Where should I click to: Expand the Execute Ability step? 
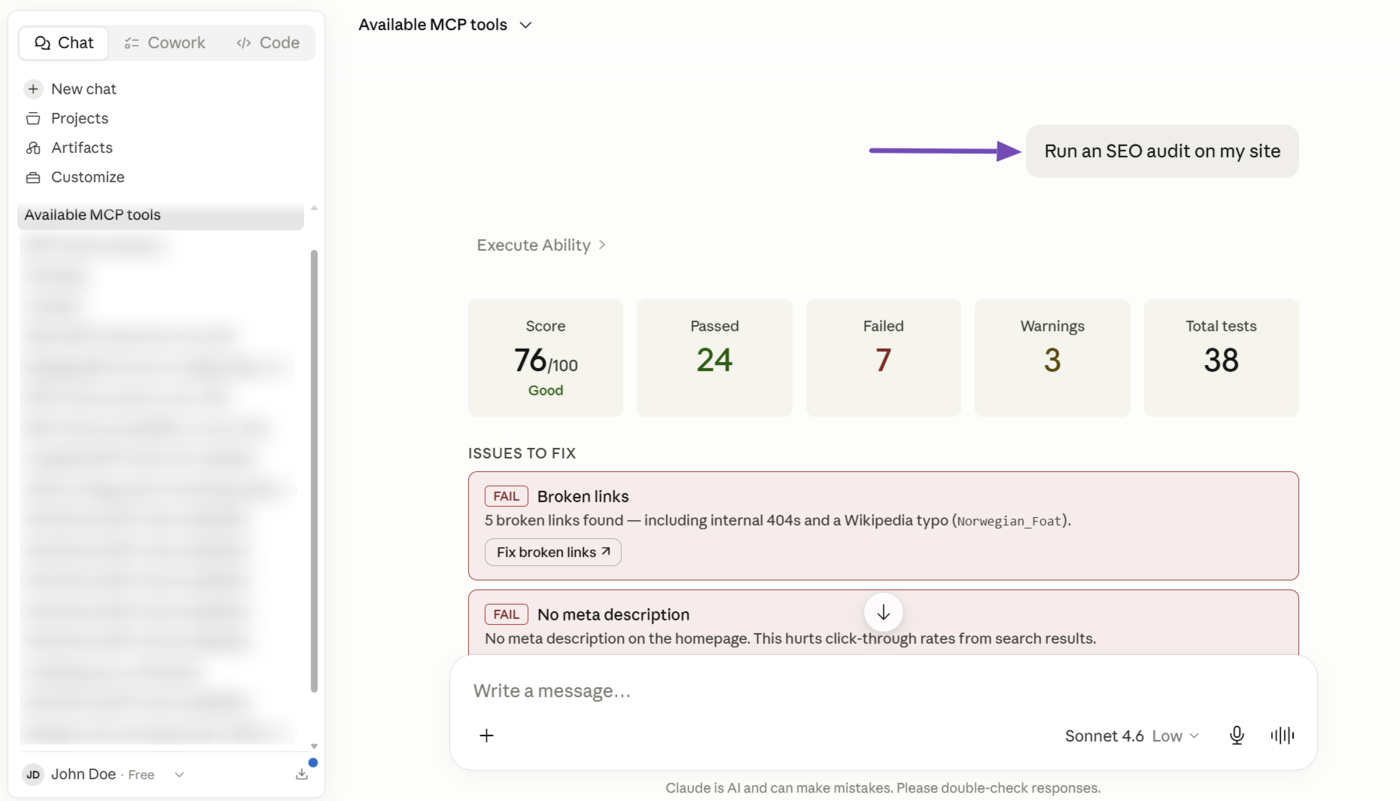coord(541,245)
